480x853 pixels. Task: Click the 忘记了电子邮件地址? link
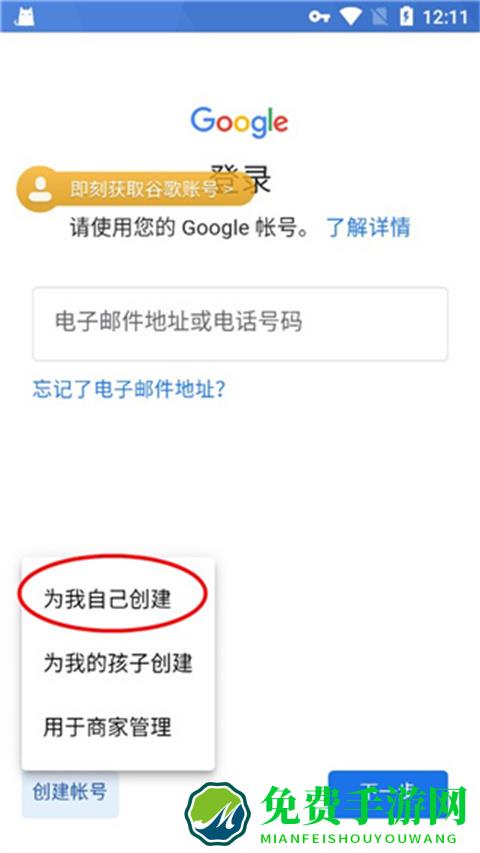point(129,389)
